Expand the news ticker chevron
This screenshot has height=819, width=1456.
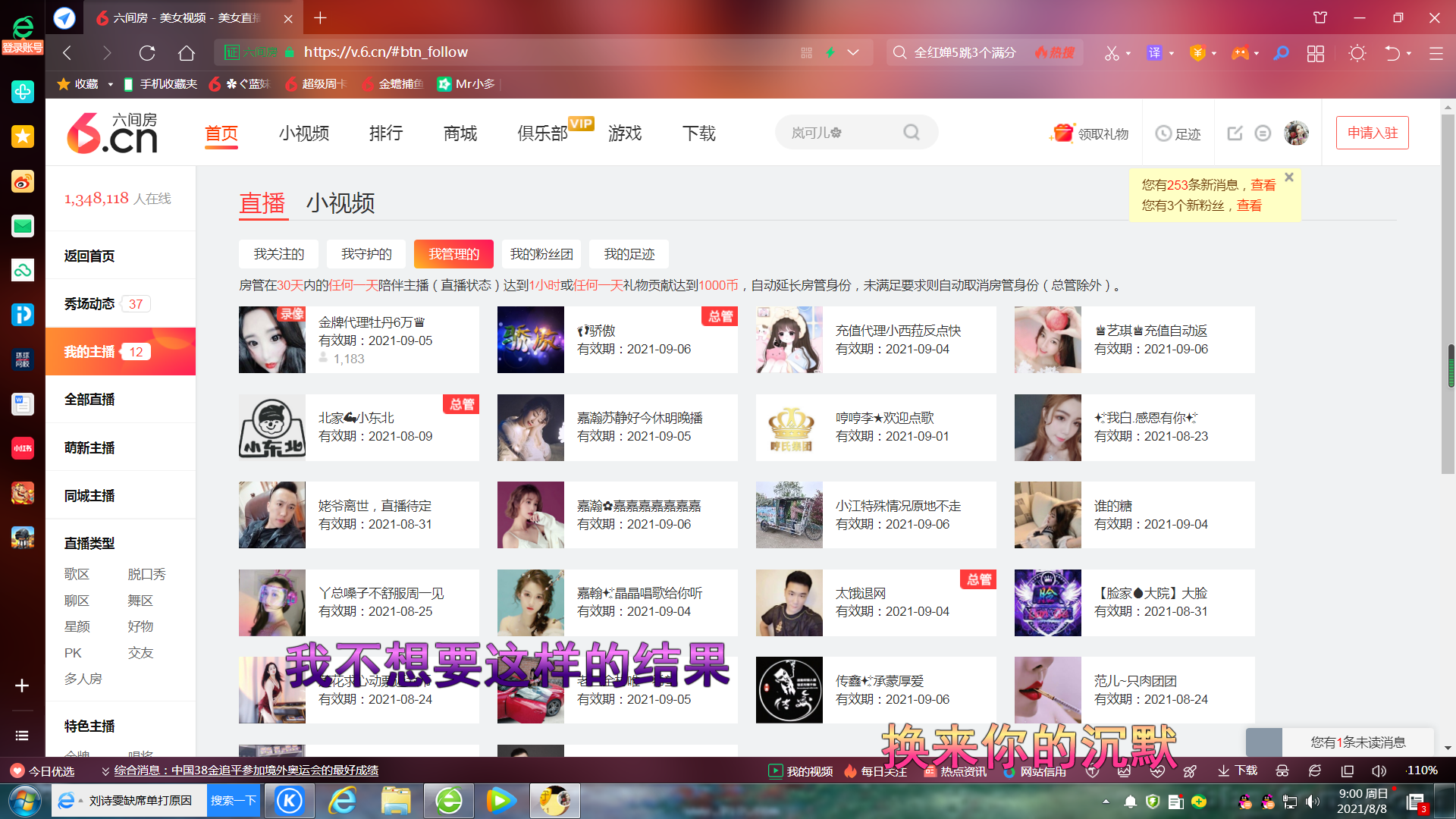pos(105,771)
